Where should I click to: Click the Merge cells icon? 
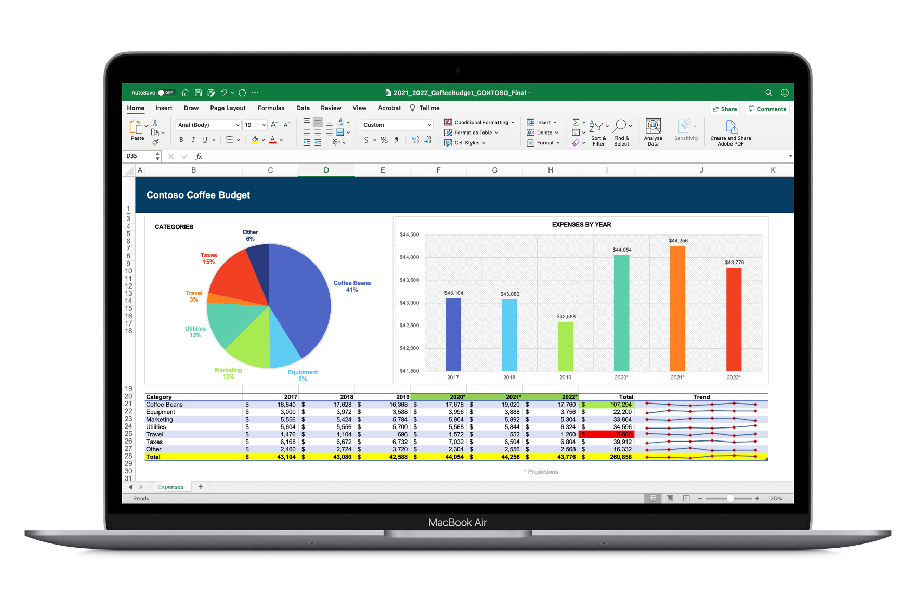341,133
